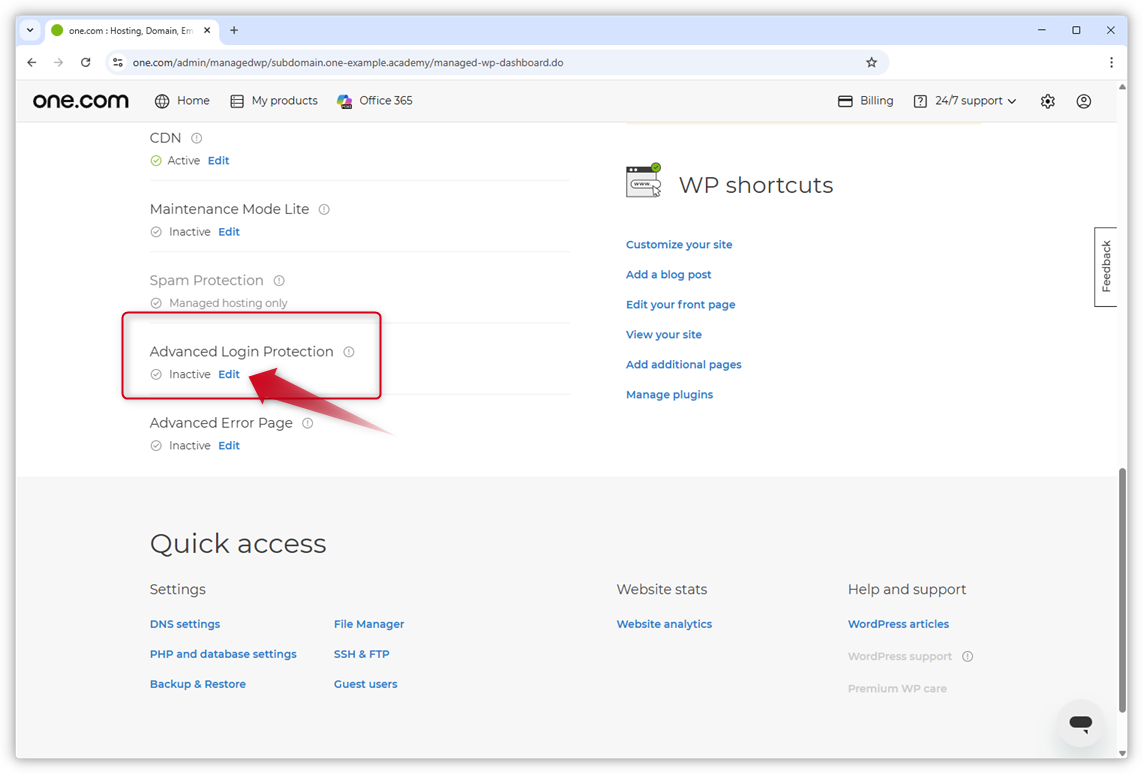This screenshot has width=1143, height=774.
Task: Edit the CDN setting
Action: click(218, 160)
